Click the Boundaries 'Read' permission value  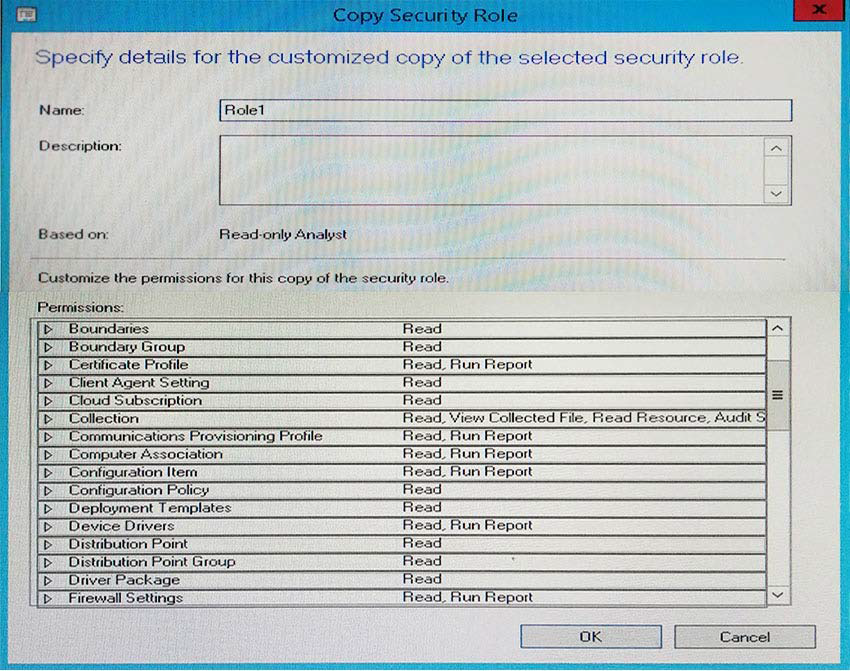pos(422,328)
